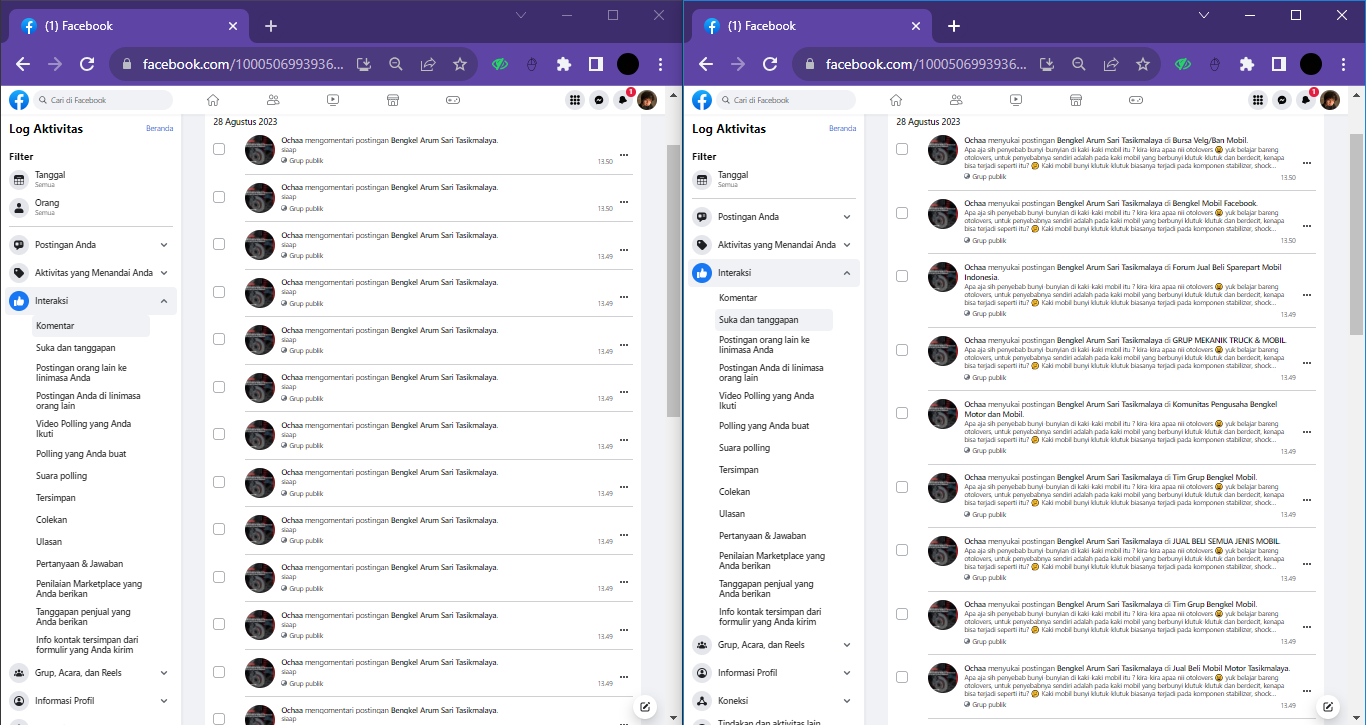Check the Bengkel Mobil Facebook activity checkbox
Image resolution: width=1366 pixels, height=725 pixels.
tap(902, 213)
